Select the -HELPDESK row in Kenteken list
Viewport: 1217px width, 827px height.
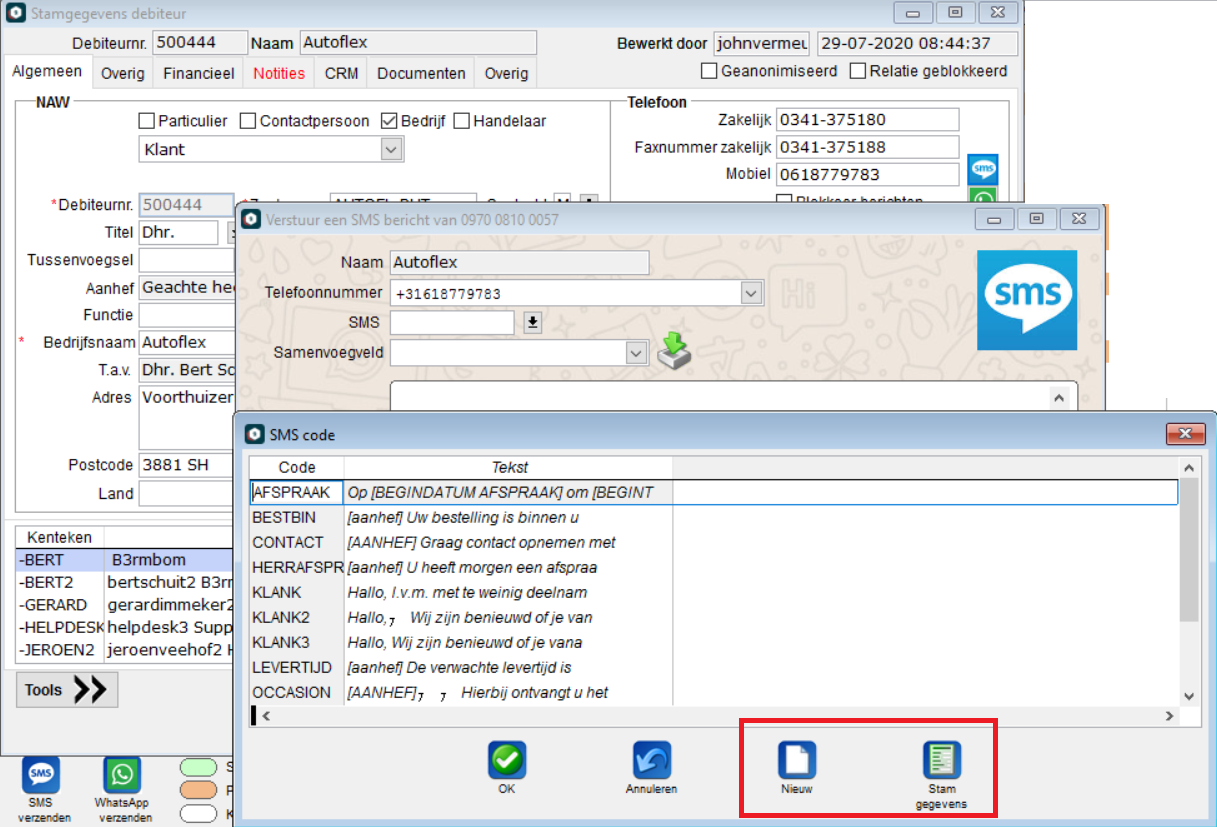tap(125, 628)
